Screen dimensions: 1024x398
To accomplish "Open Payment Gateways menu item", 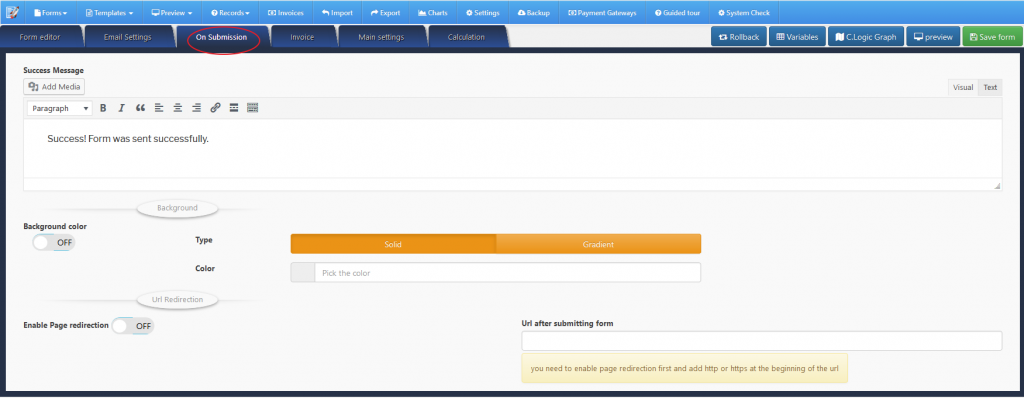I will 602,12.
